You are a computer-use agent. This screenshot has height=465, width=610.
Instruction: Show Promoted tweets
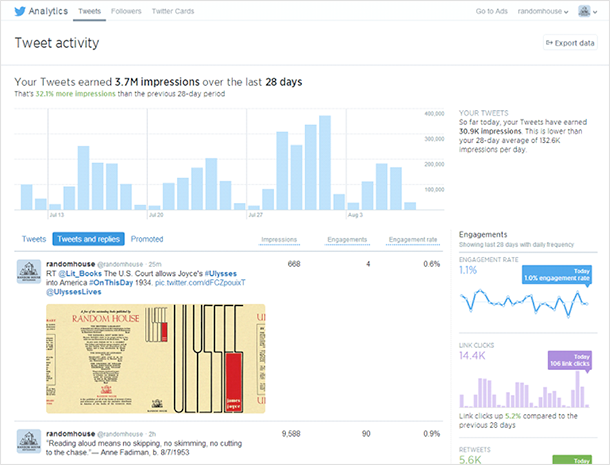pyautogui.click(x=147, y=239)
